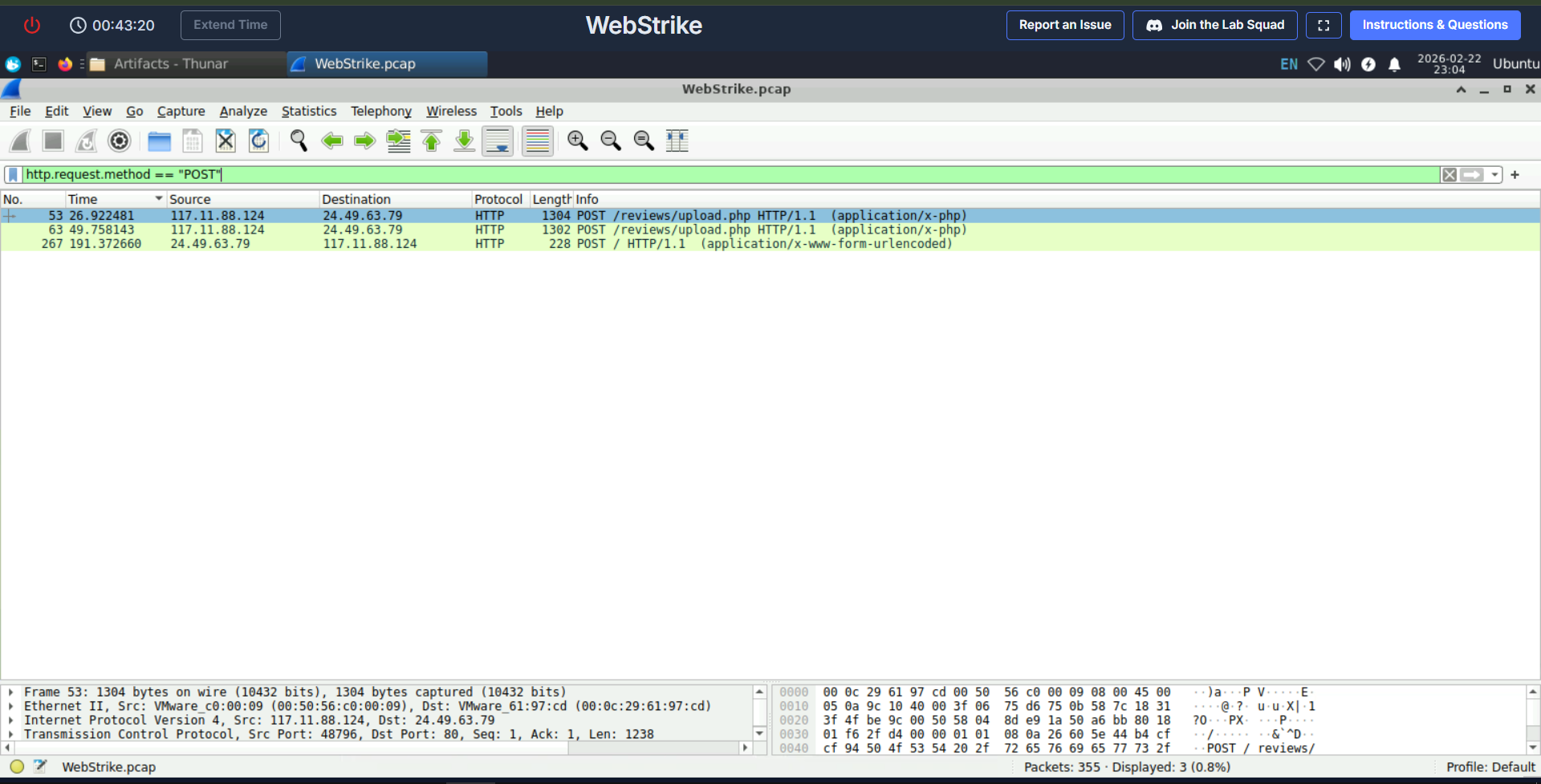The image size is (1541, 784).
Task: Start capturing packets with shark fin icon
Action: point(20,141)
